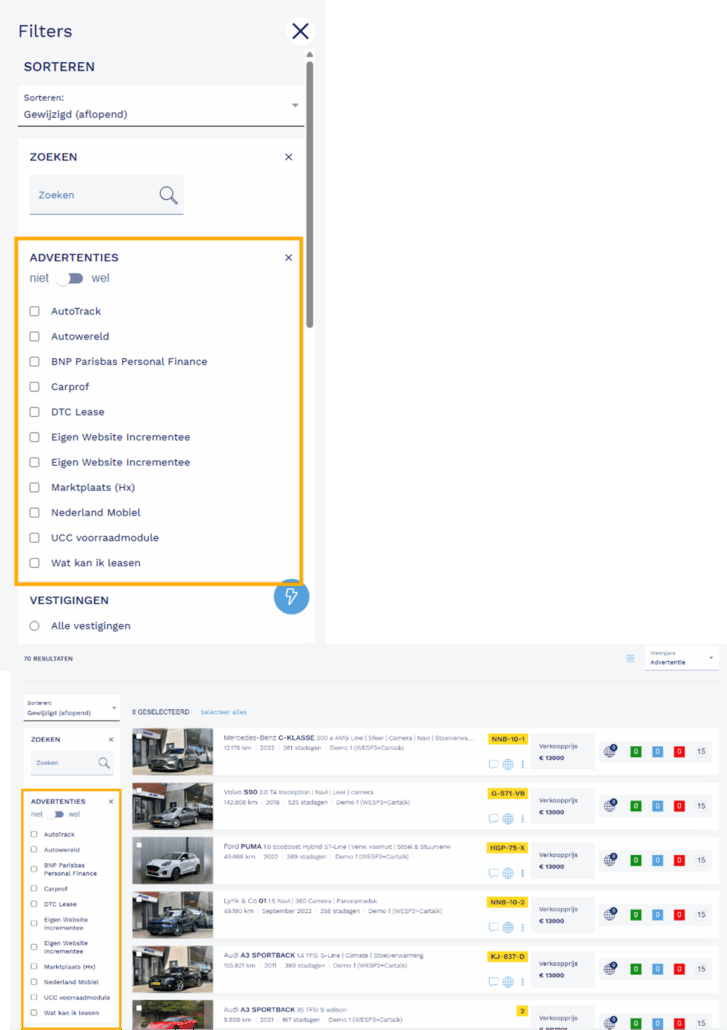The width and height of the screenshot is (727, 1030).
Task: Click the magnifier icon in results sidebar search
Action: [104, 763]
